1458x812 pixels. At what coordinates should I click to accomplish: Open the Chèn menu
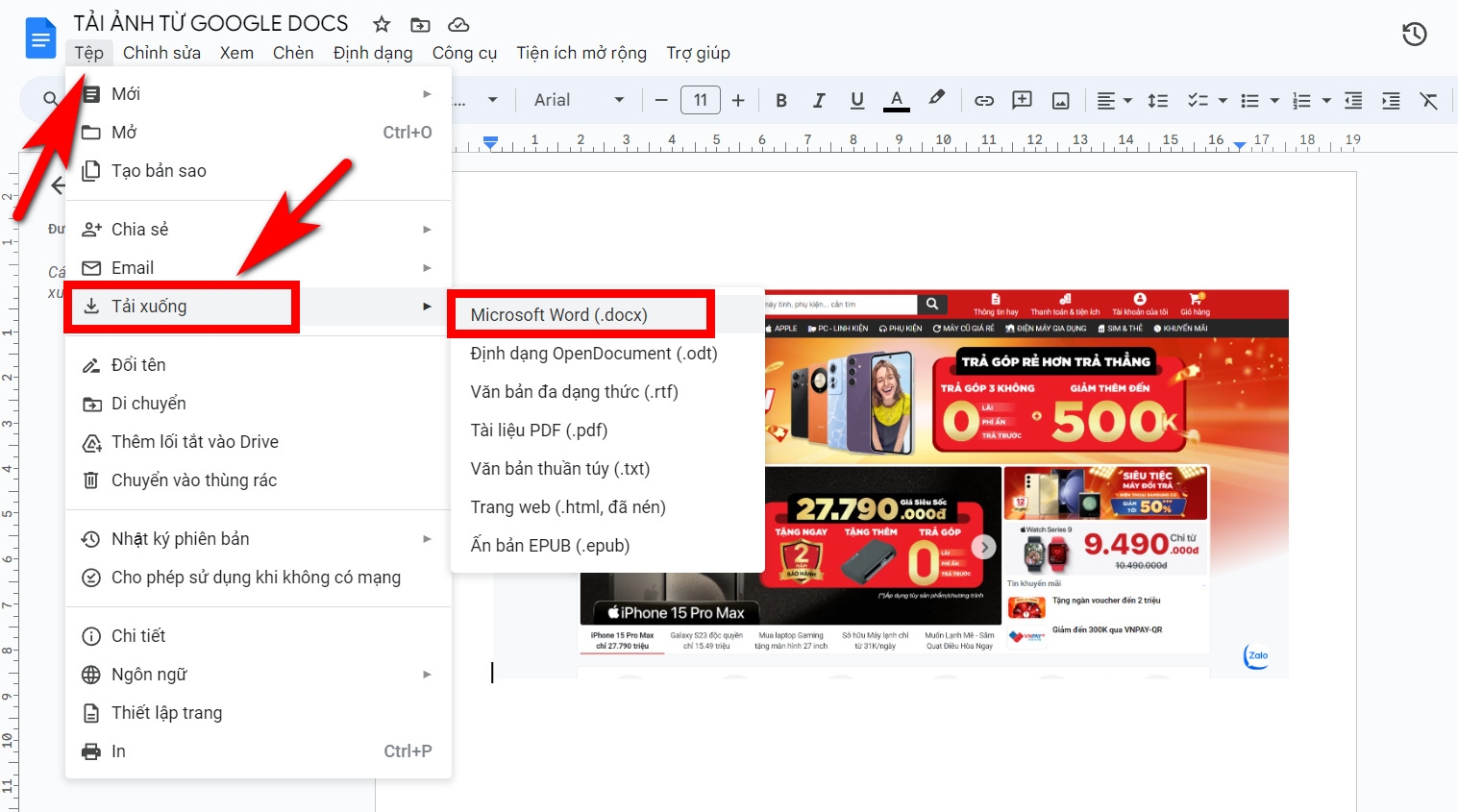(x=293, y=53)
